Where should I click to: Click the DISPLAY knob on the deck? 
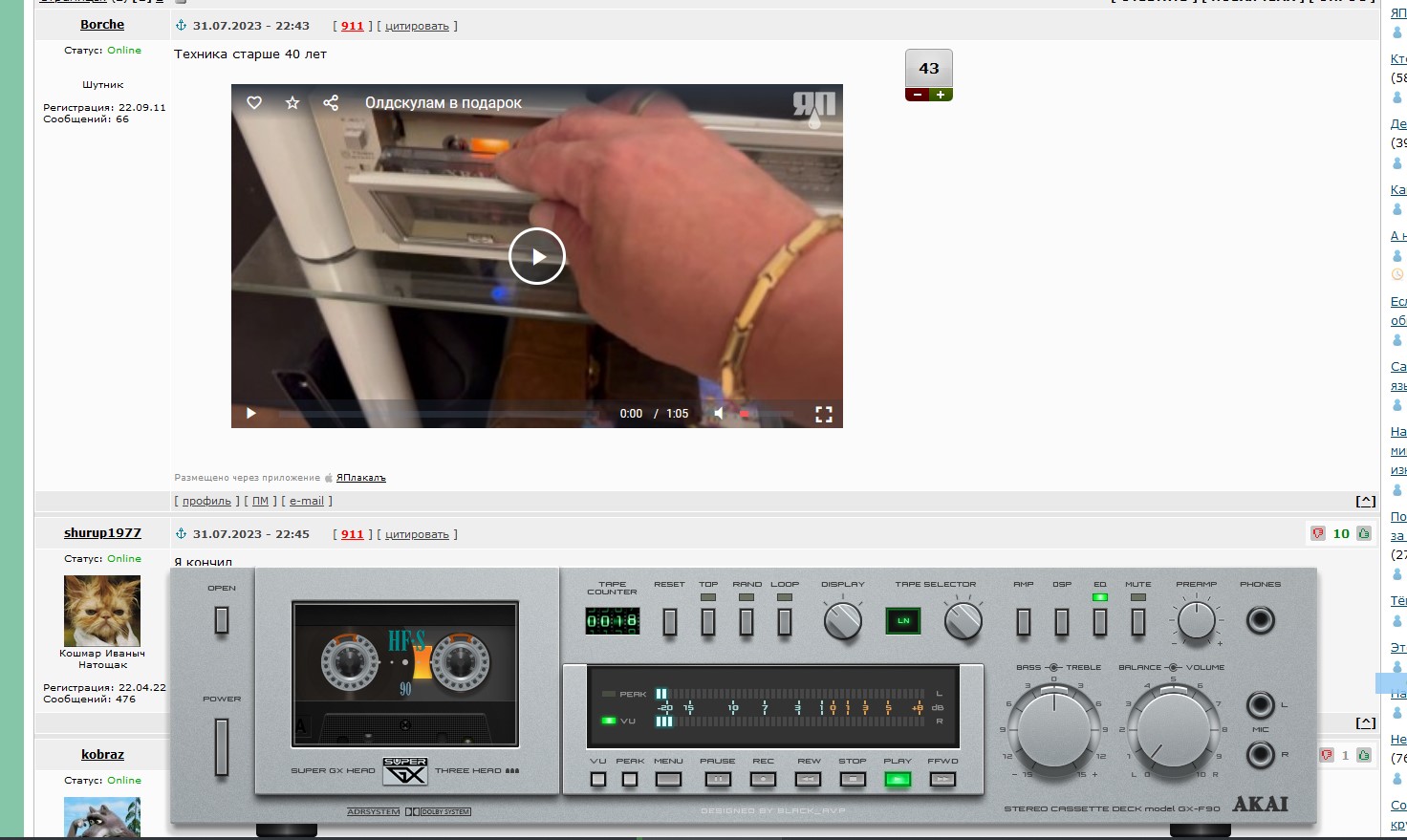(x=843, y=621)
